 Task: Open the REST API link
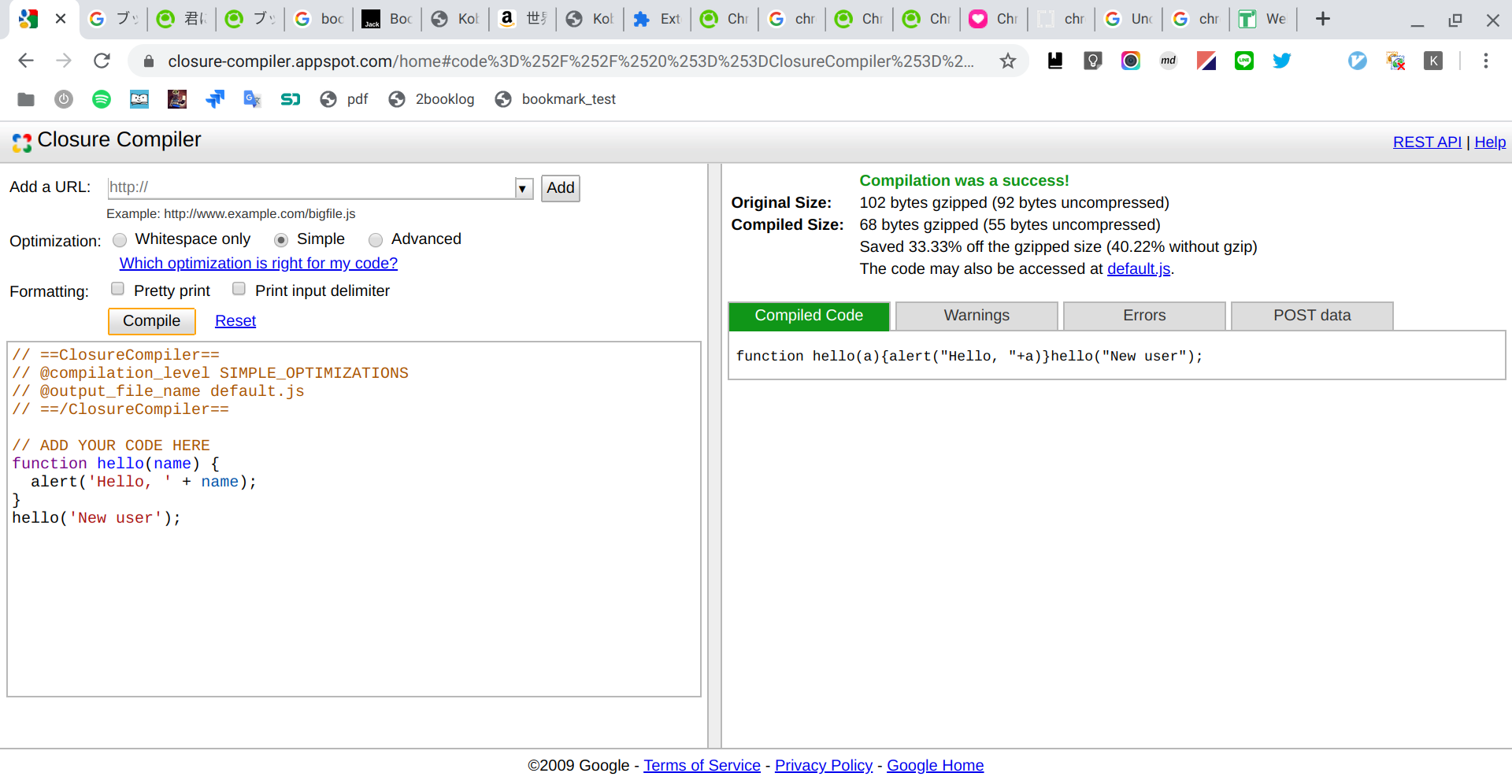tap(1427, 142)
